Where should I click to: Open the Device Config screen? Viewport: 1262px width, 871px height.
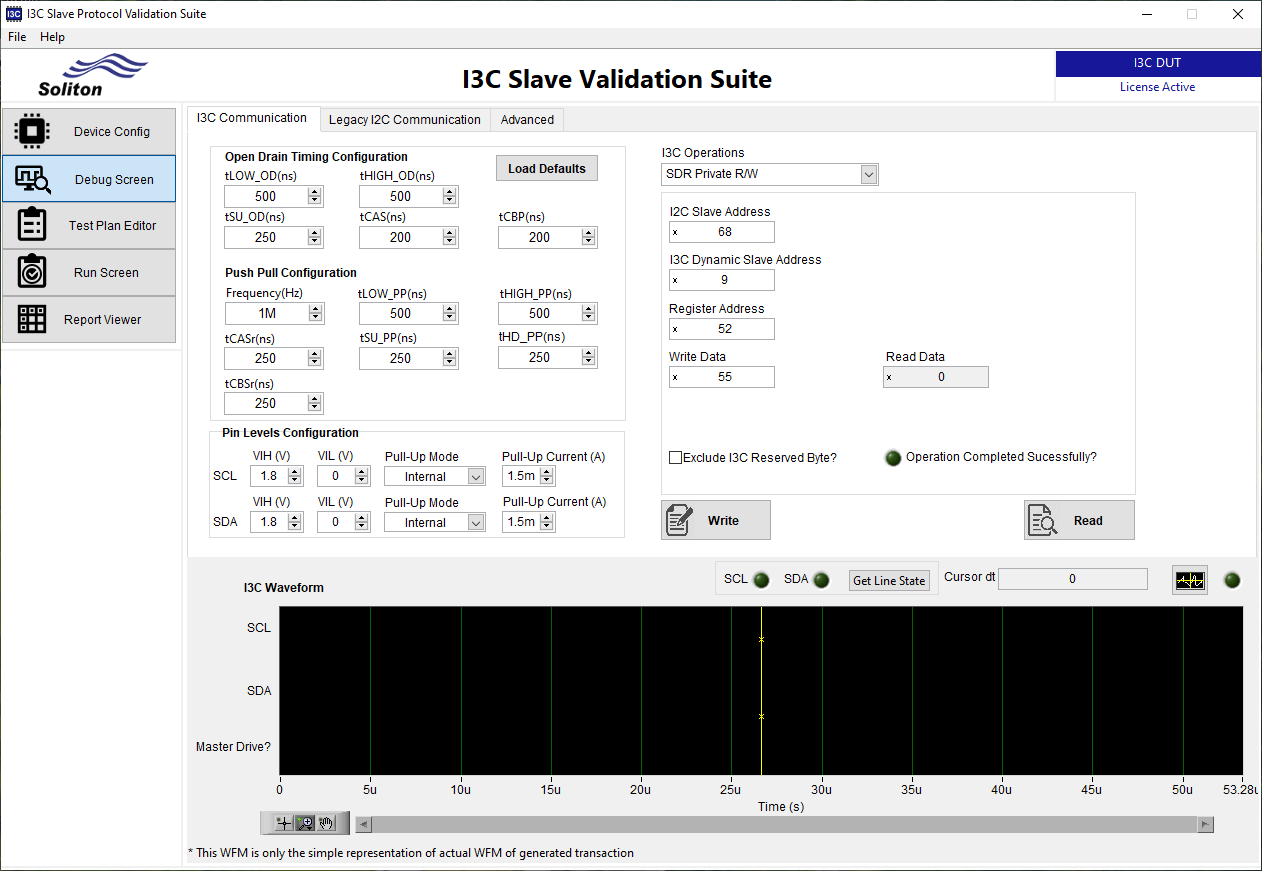[x=88, y=131]
